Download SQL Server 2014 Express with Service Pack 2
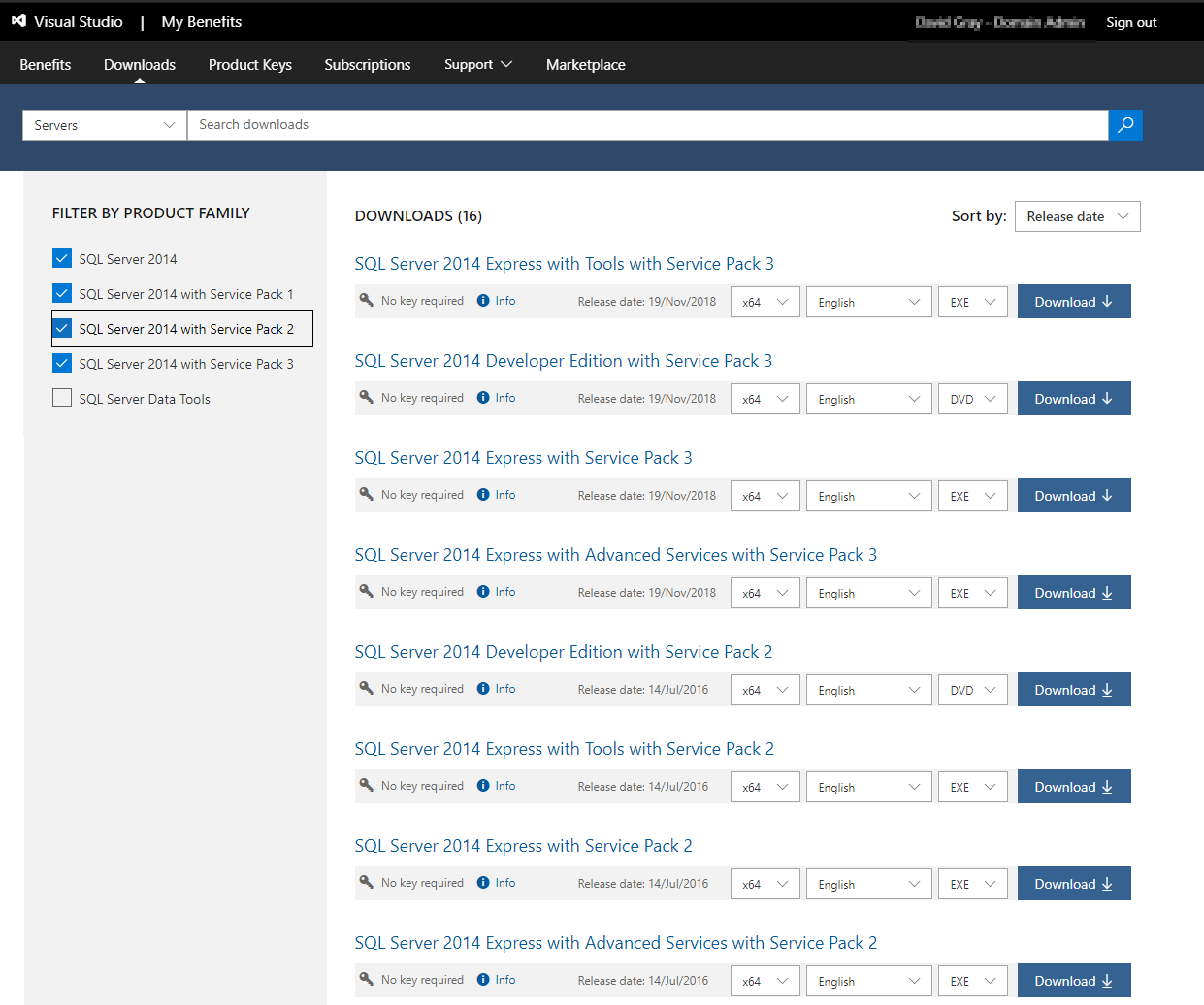 (1074, 884)
